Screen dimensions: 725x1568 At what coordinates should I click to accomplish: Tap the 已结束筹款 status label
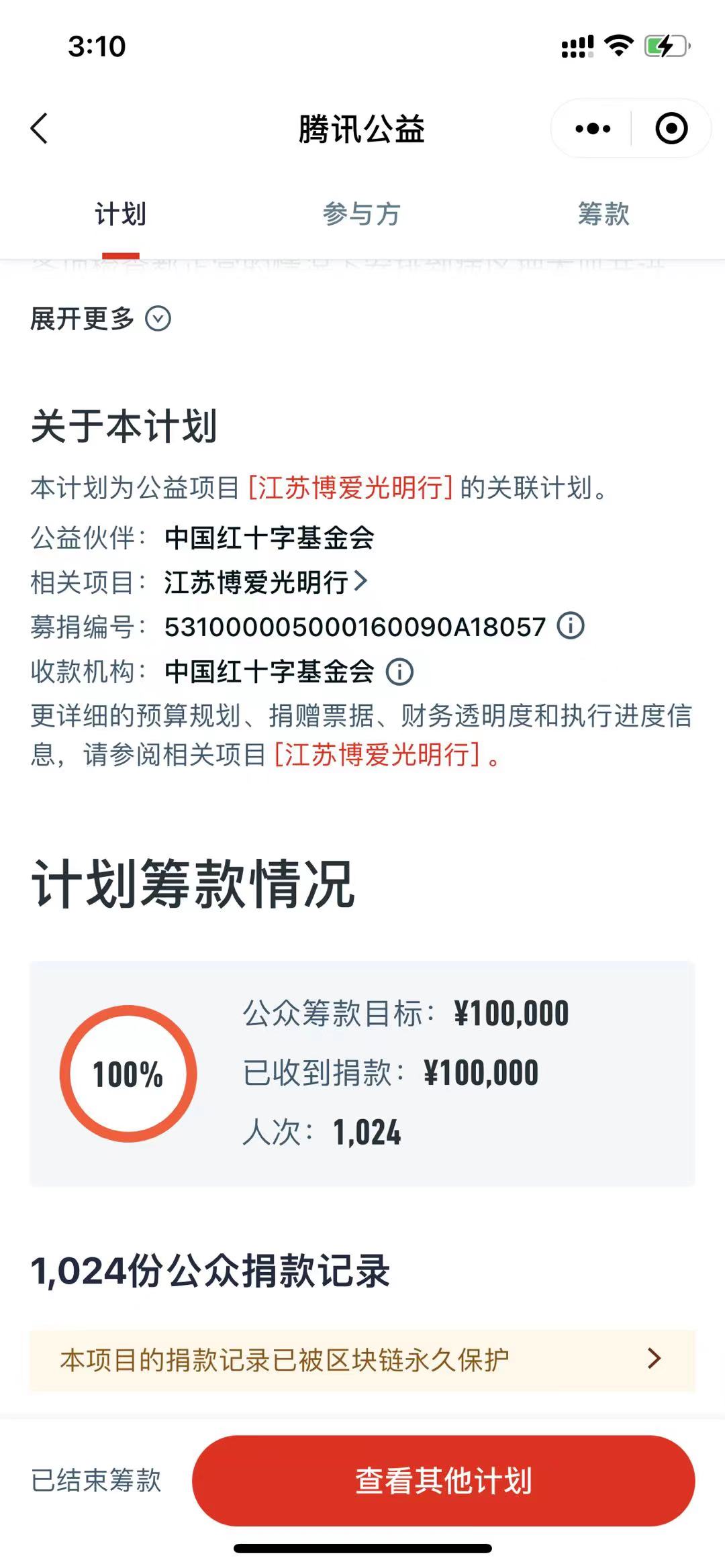coord(97,1480)
